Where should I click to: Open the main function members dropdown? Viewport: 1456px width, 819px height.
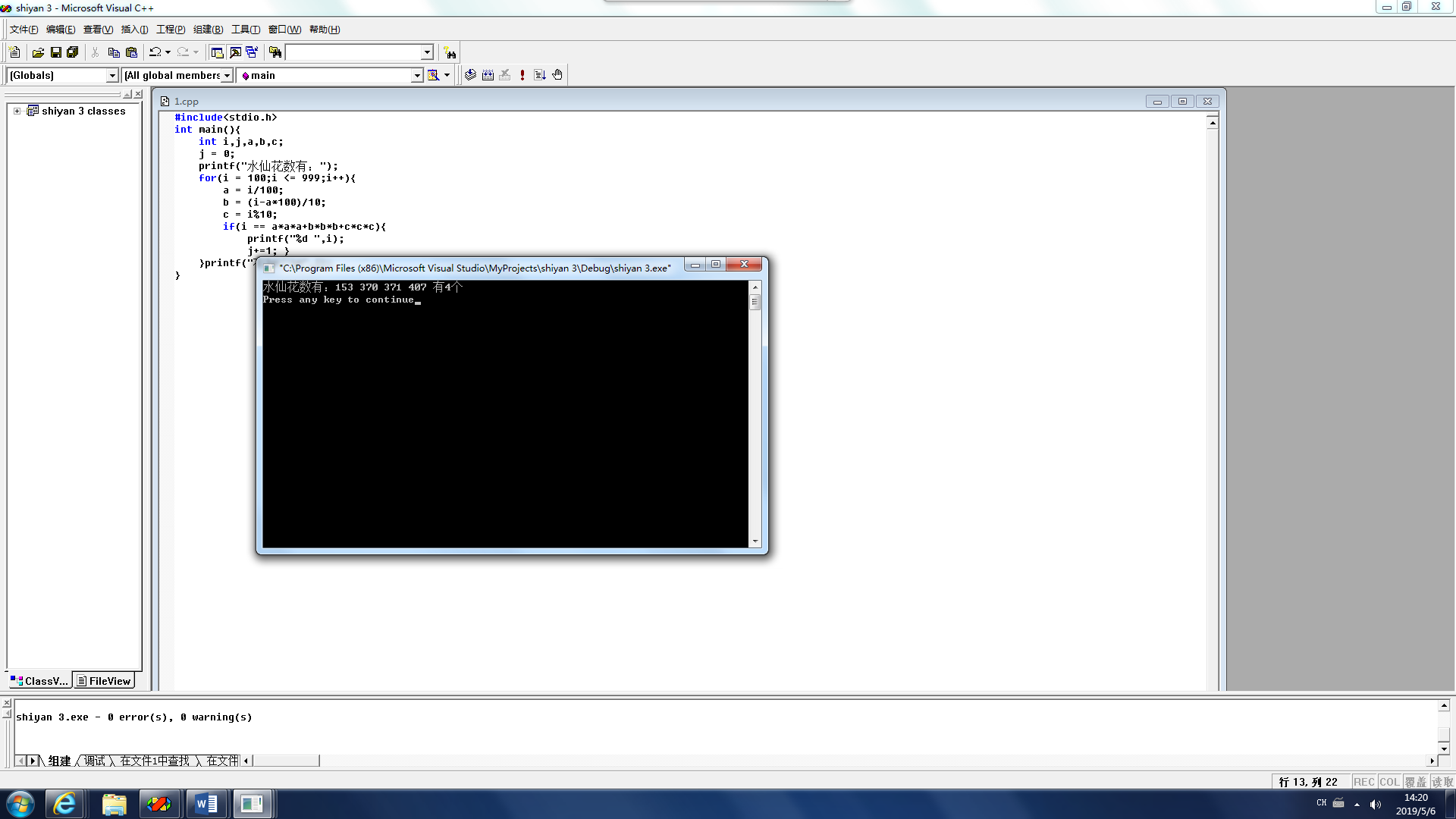416,75
